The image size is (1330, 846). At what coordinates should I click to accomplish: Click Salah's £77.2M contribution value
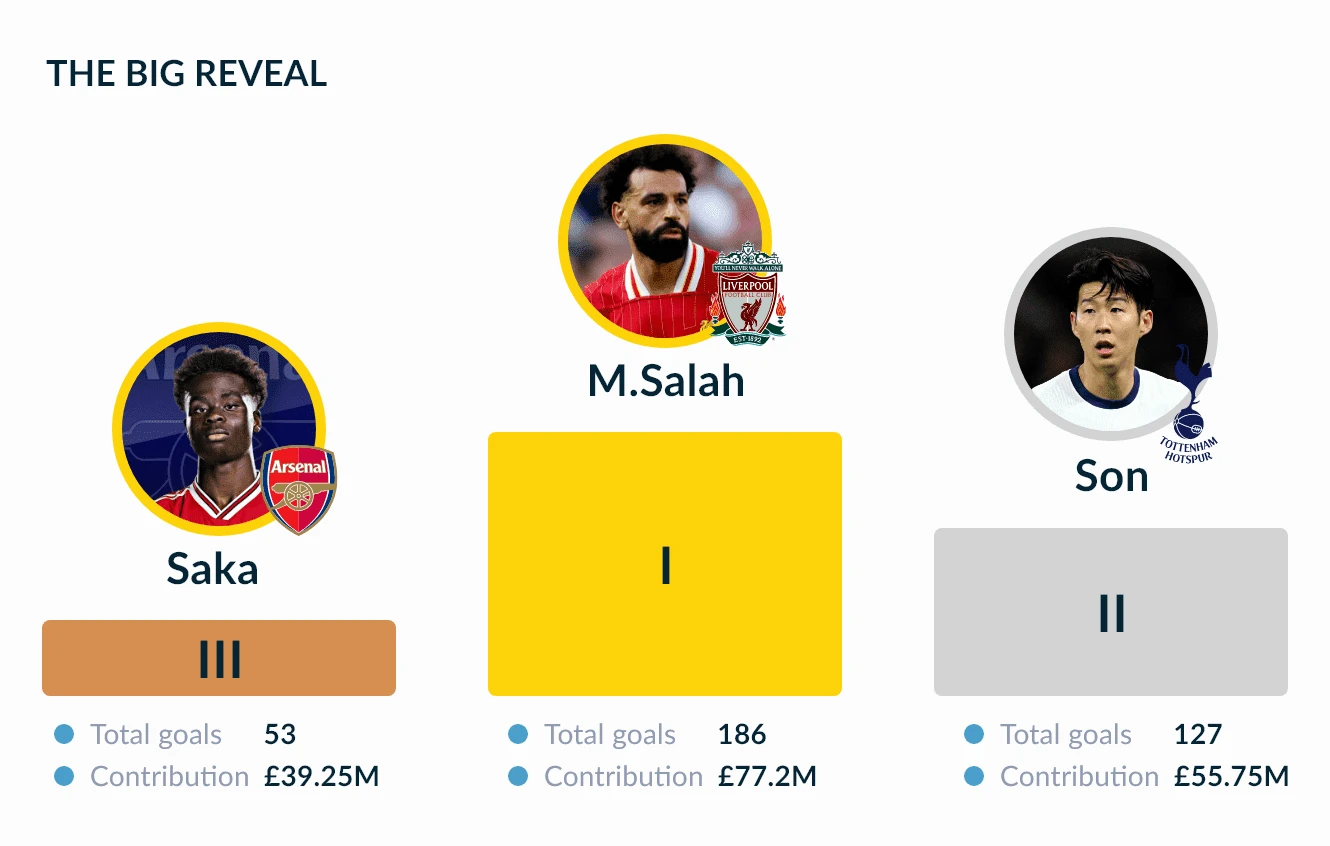coord(767,776)
